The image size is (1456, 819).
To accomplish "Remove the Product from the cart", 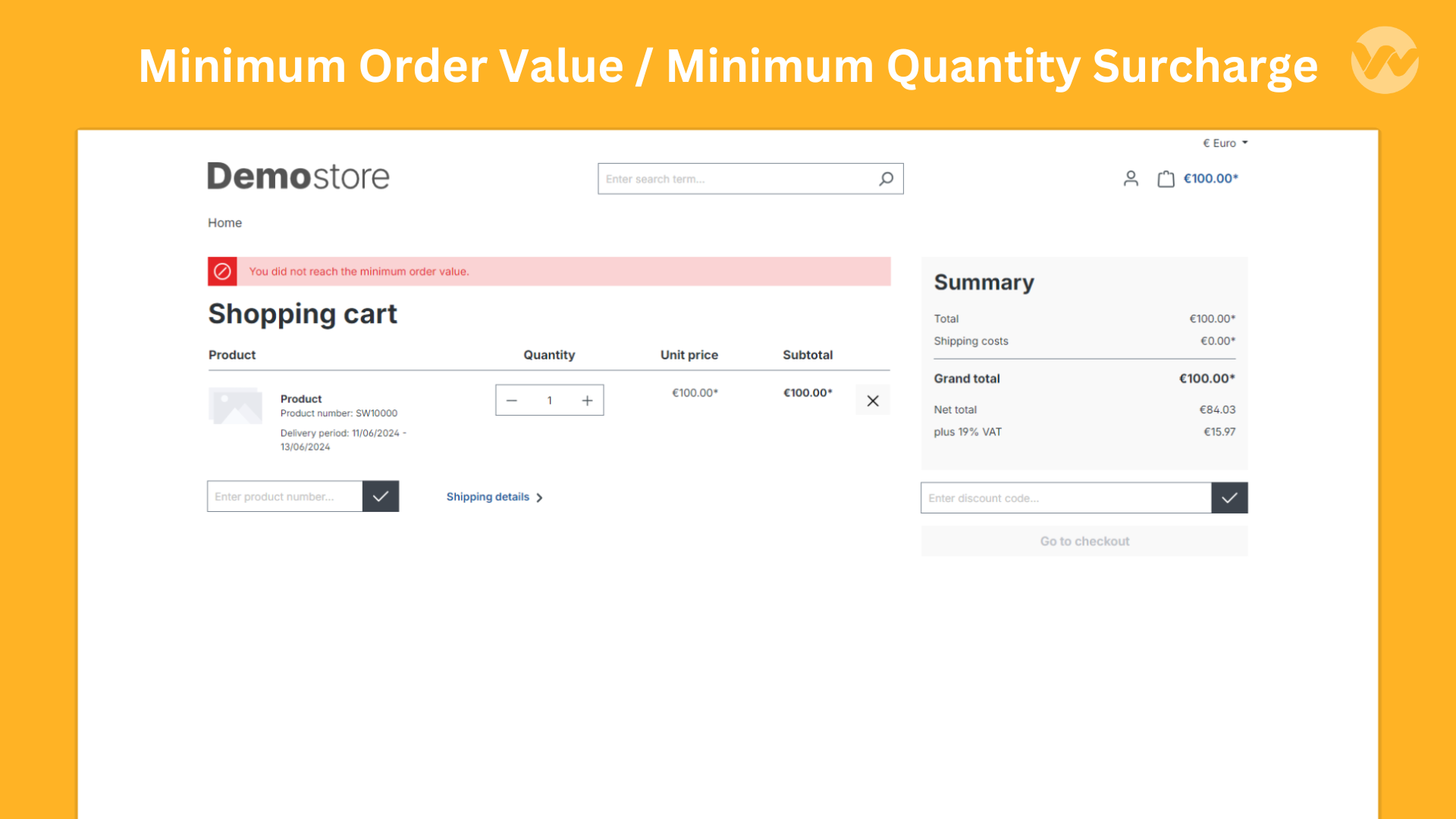I will point(872,400).
